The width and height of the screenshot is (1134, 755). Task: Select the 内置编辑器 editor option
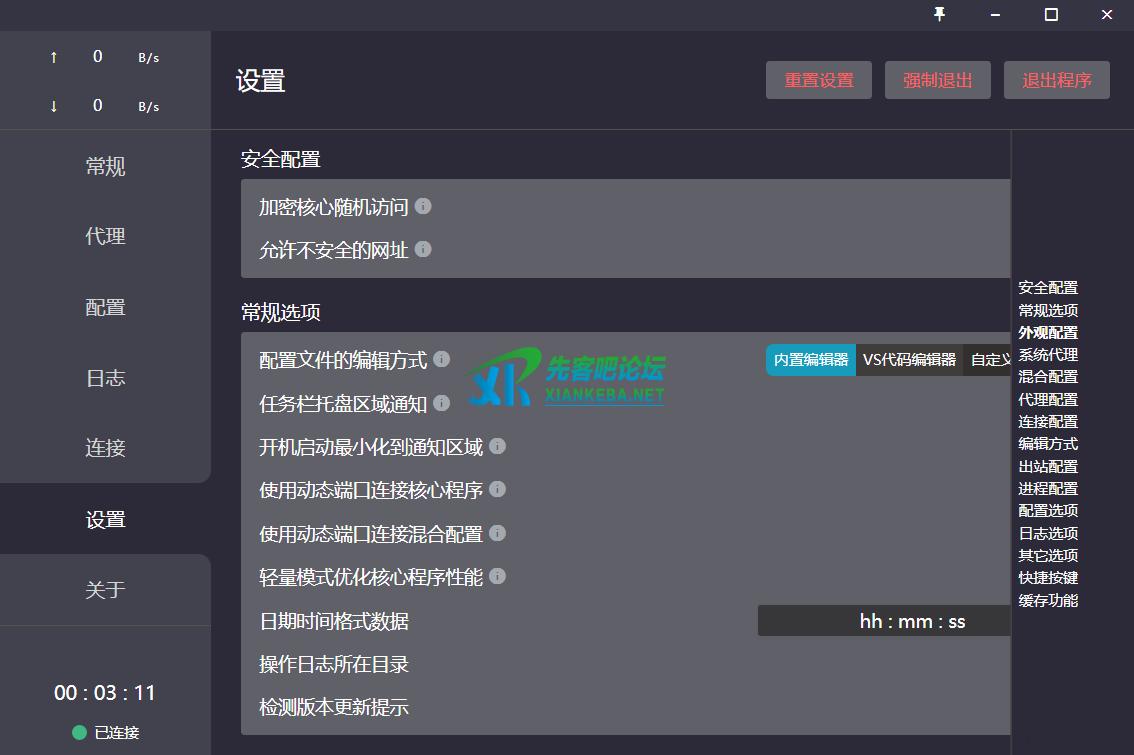(811, 360)
